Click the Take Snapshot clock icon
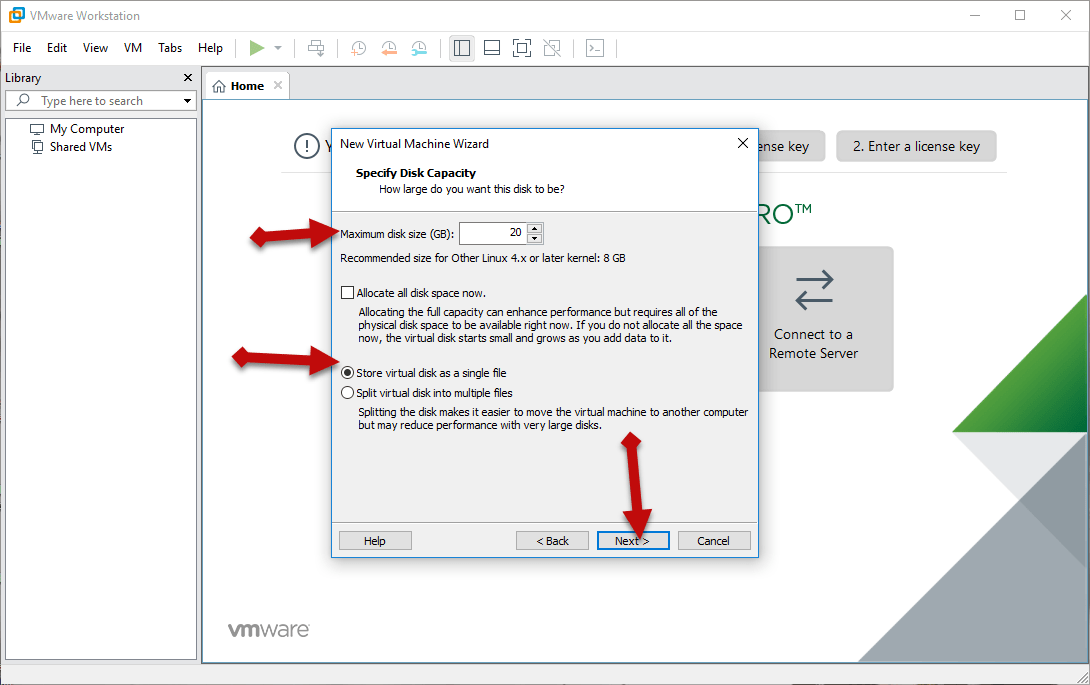Screen dimensions: 1090x685 tap(358, 48)
